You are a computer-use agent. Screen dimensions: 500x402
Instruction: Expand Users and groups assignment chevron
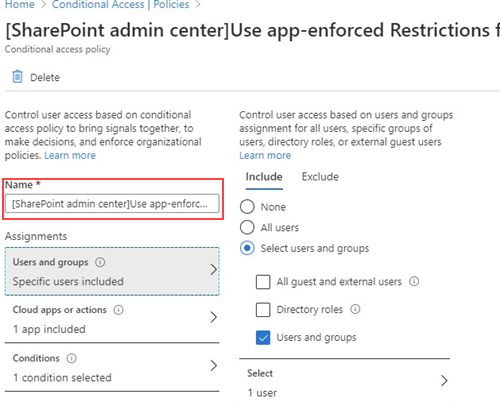[214, 269]
